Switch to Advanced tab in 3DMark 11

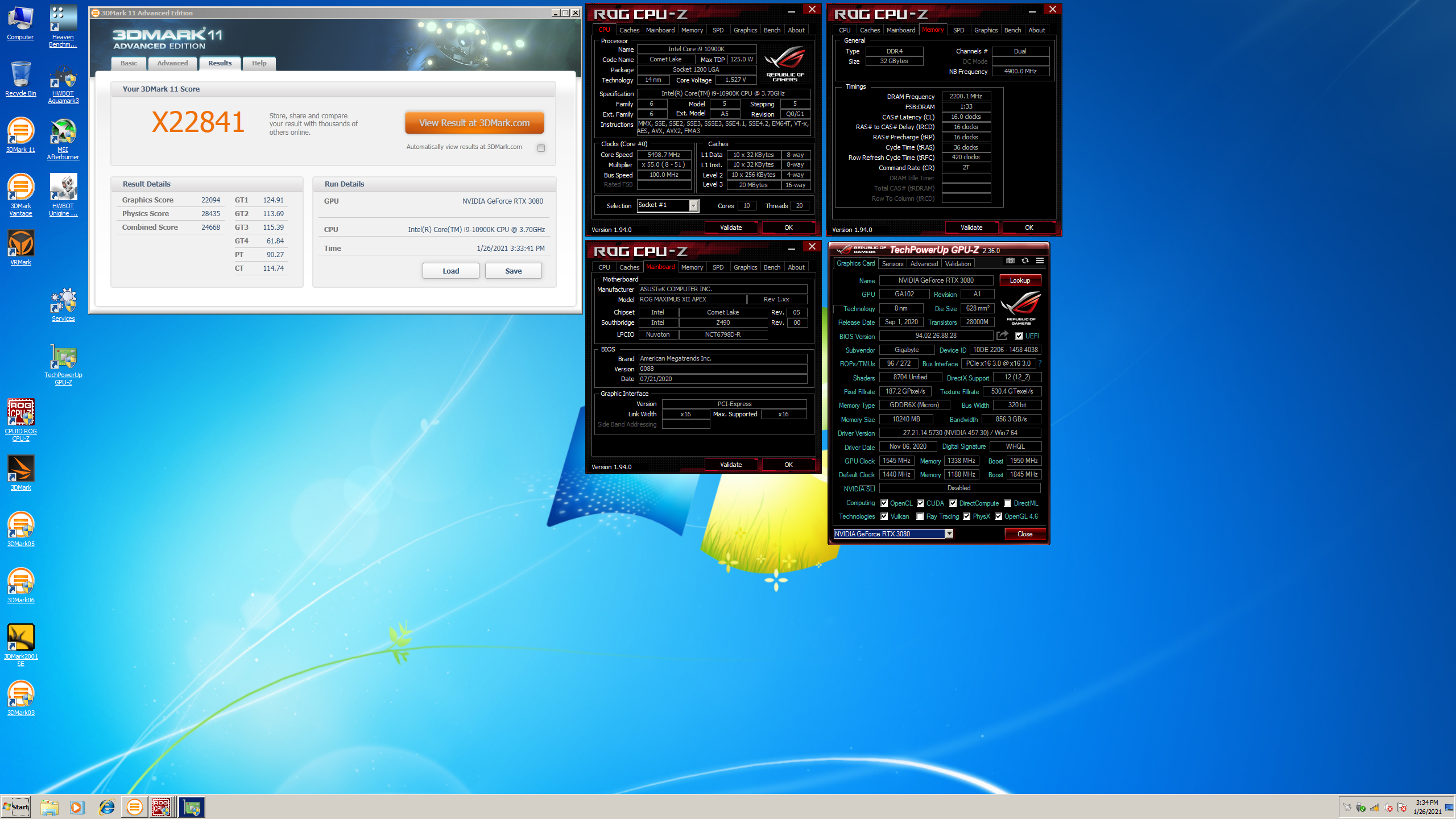tap(172, 63)
